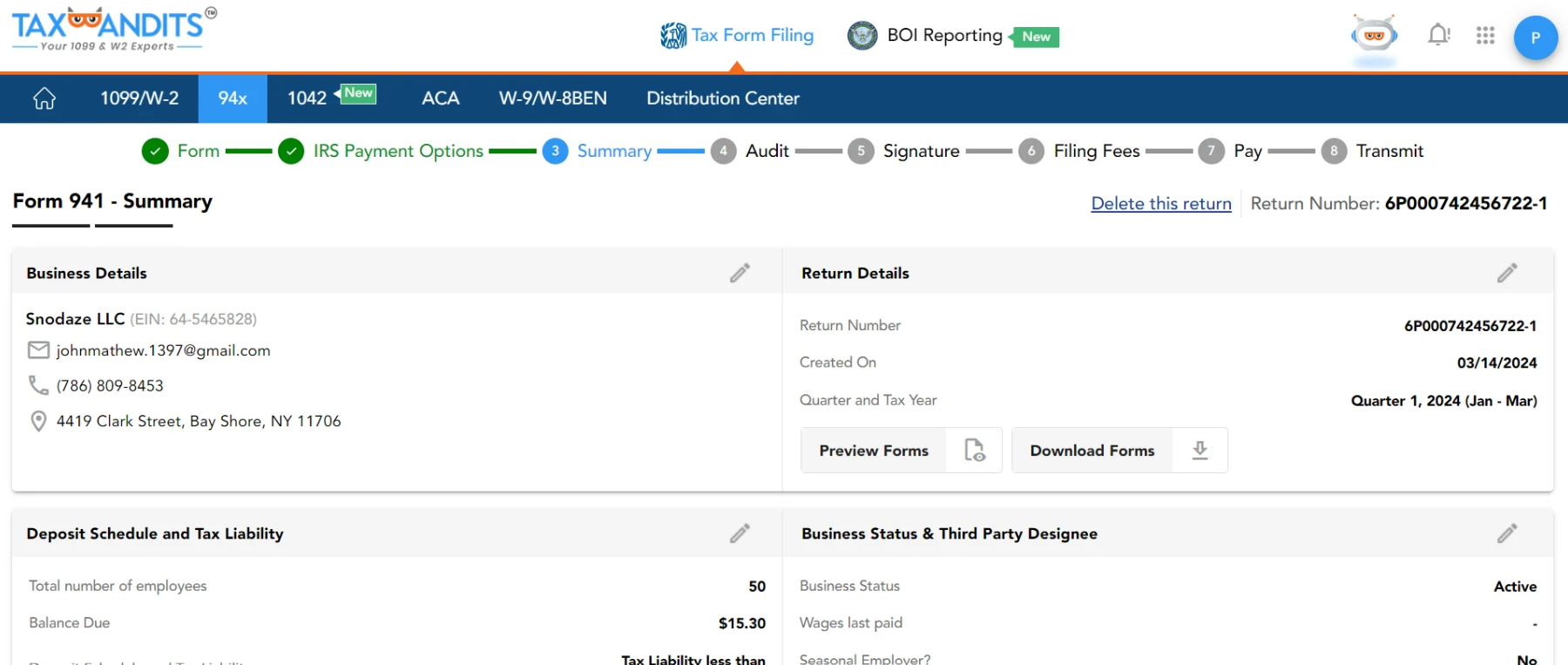Screen dimensions: 1568x665
Task: Click Business Status value Active
Action: [1515, 587]
